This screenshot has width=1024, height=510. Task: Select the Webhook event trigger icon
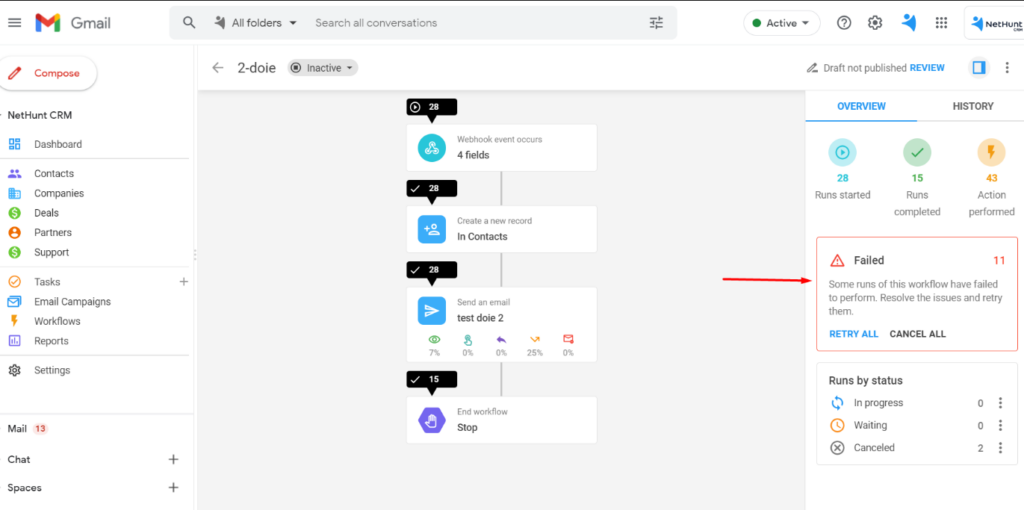[432, 148]
